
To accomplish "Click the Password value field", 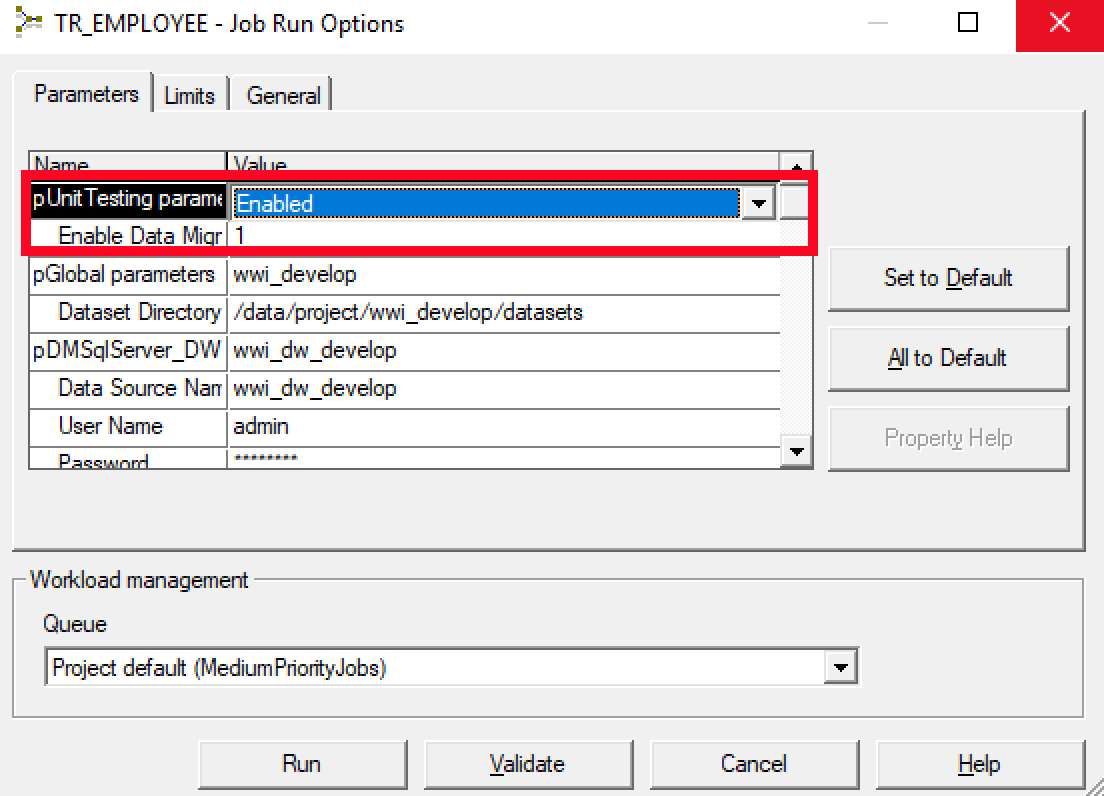I will (400, 459).
